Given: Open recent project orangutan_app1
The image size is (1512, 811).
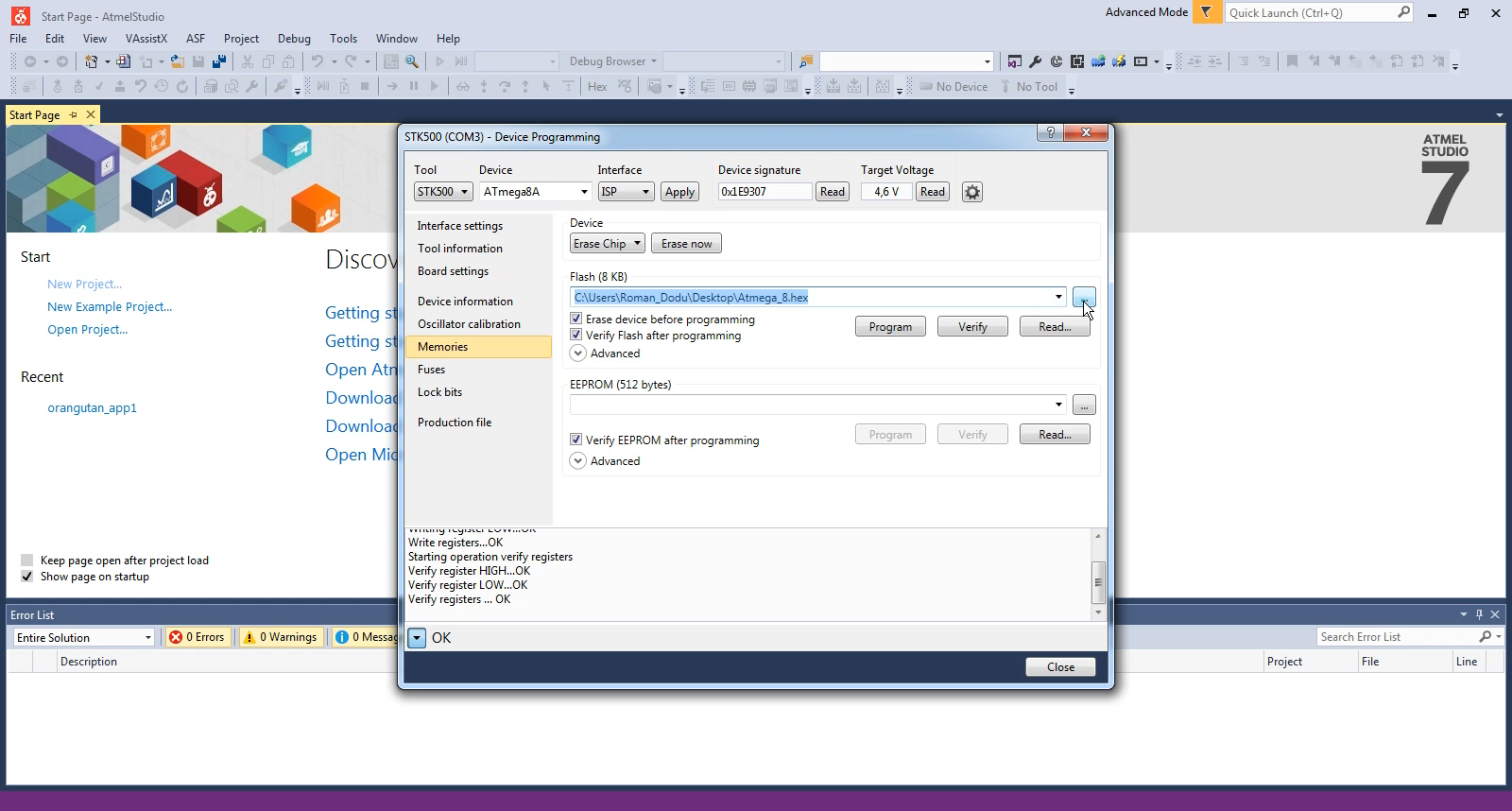Looking at the screenshot, I should click(x=92, y=408).
